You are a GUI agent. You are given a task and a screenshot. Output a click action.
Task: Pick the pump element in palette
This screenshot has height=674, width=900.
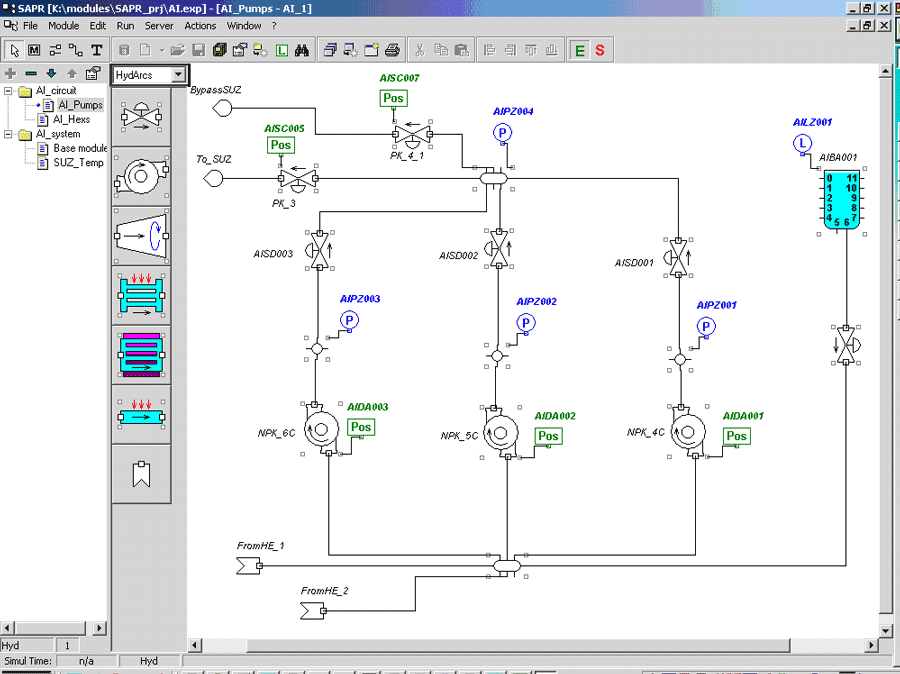click(x=141, y=176)
